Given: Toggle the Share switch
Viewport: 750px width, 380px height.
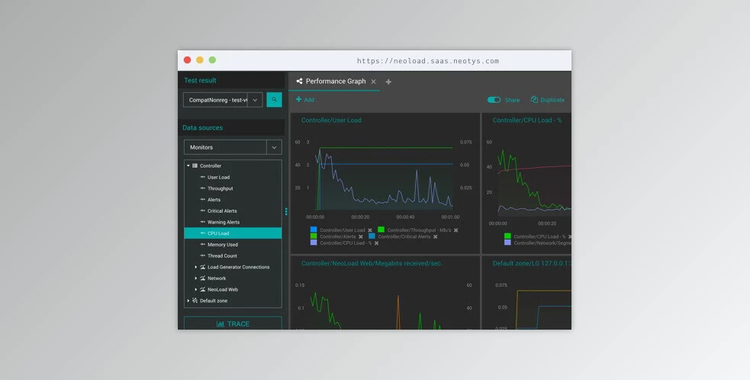Looking at the screenshot, I should click(494, 100).
